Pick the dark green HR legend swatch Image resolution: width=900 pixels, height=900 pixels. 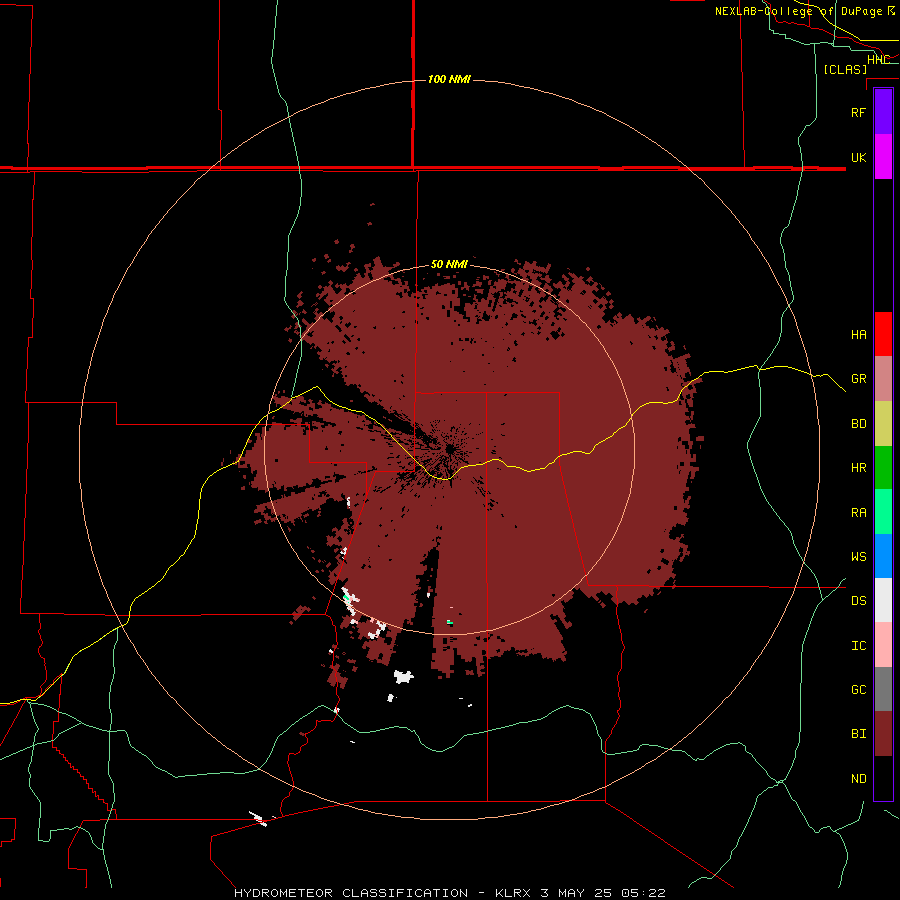point(883,468)
